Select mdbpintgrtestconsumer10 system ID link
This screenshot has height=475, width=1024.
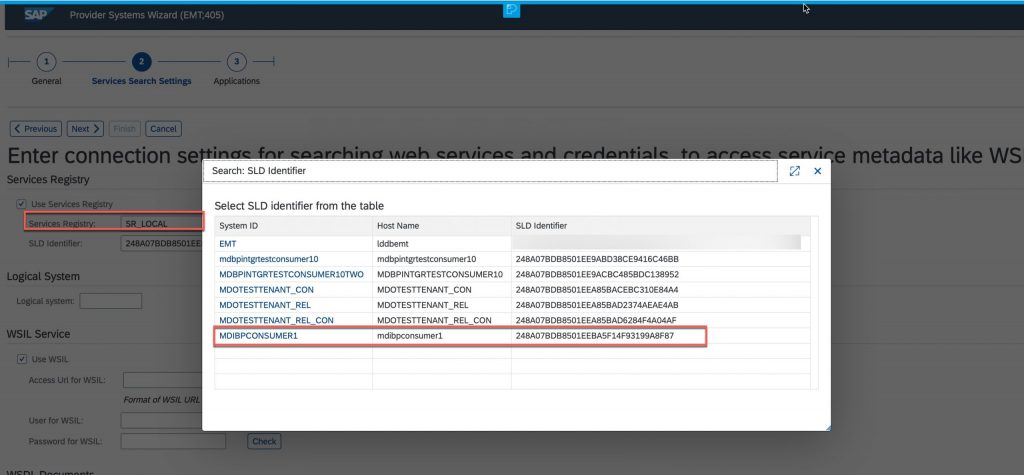coord(268,259)
